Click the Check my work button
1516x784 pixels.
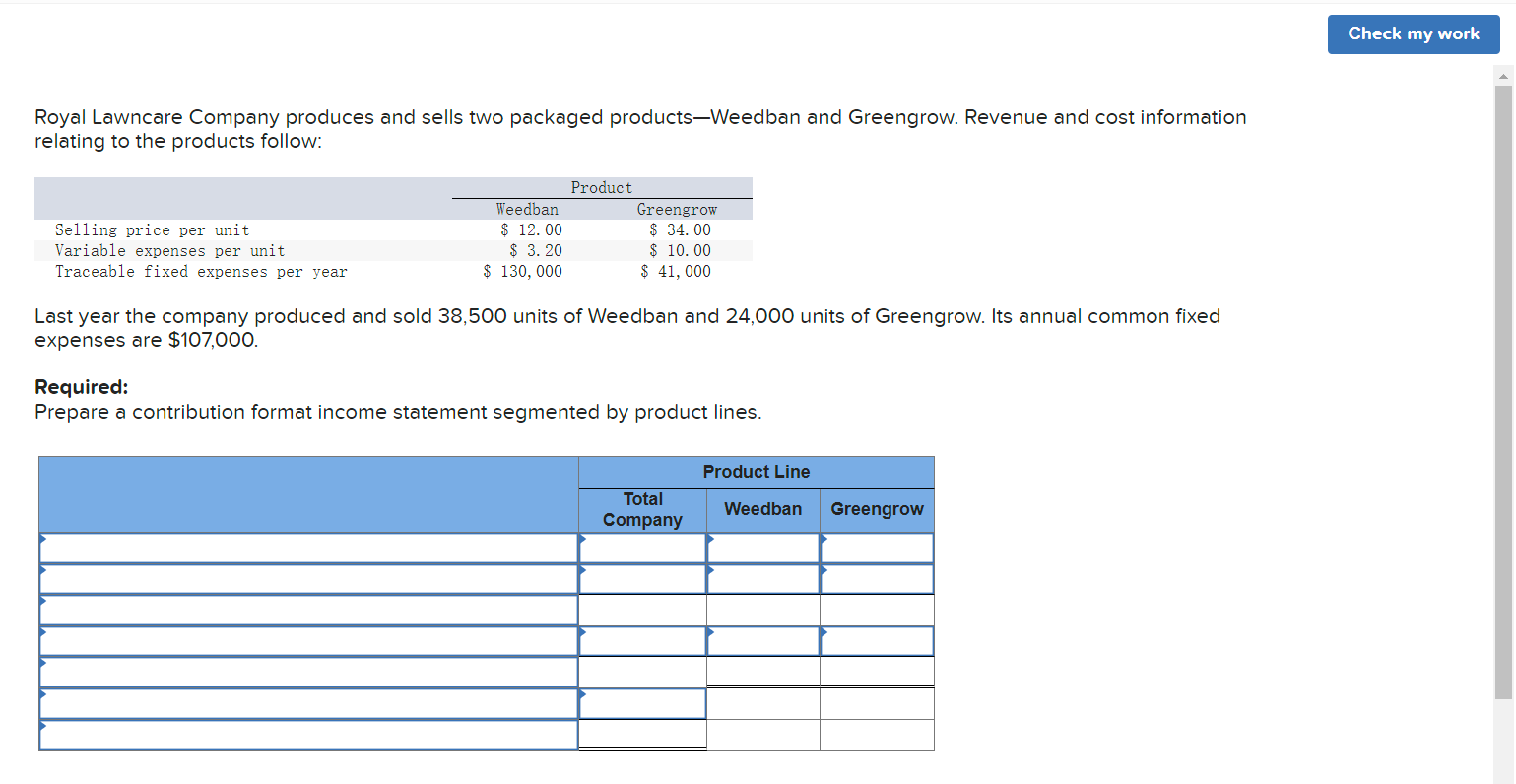(x=1413, y=34)
